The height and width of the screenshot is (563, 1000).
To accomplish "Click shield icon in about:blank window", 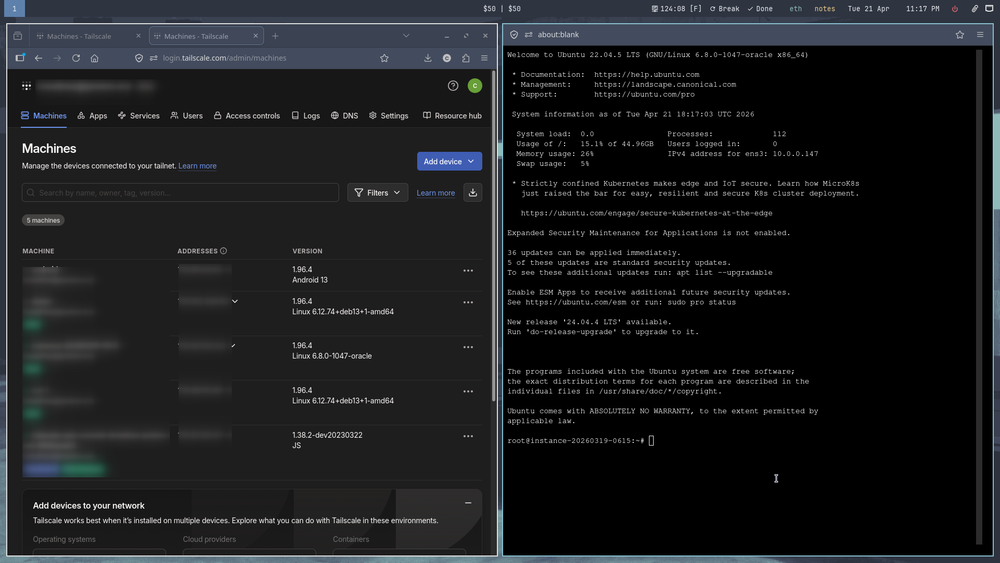I will (x=514, y=34).
